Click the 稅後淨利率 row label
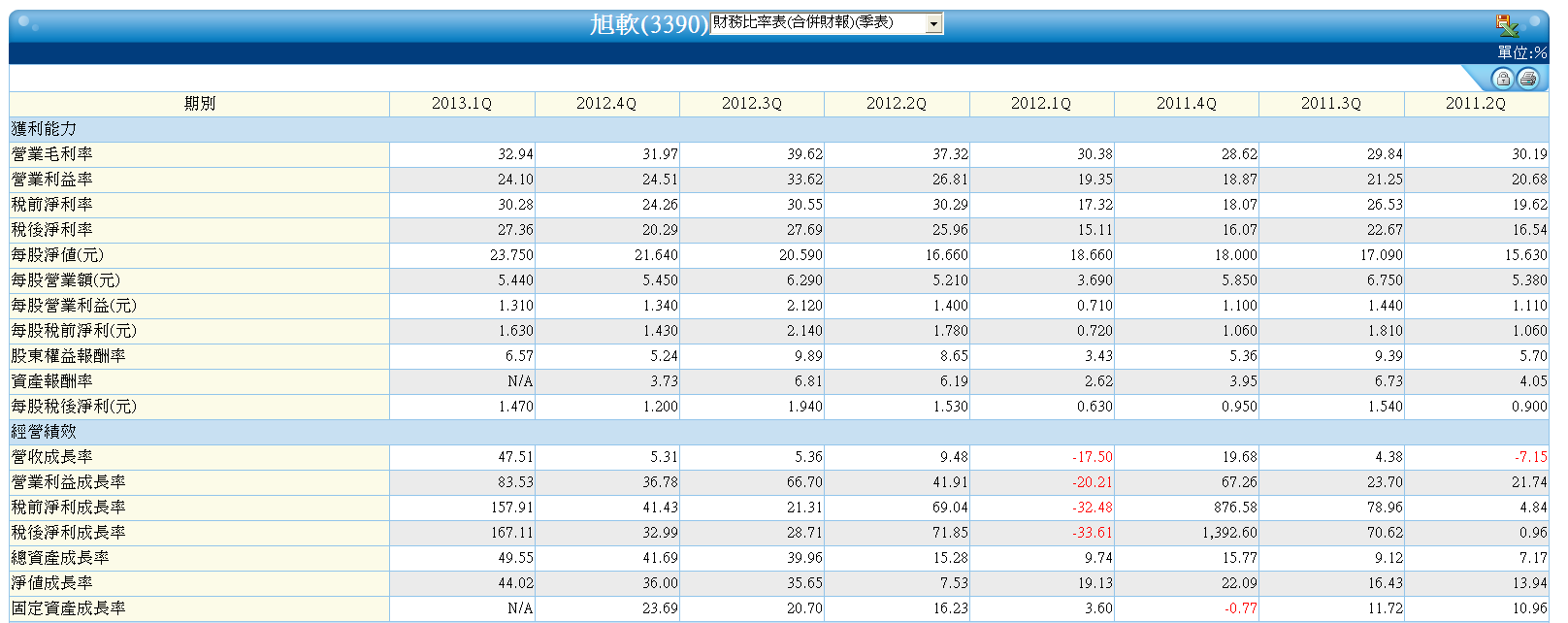1568x623 pixels. coord(52,230)
